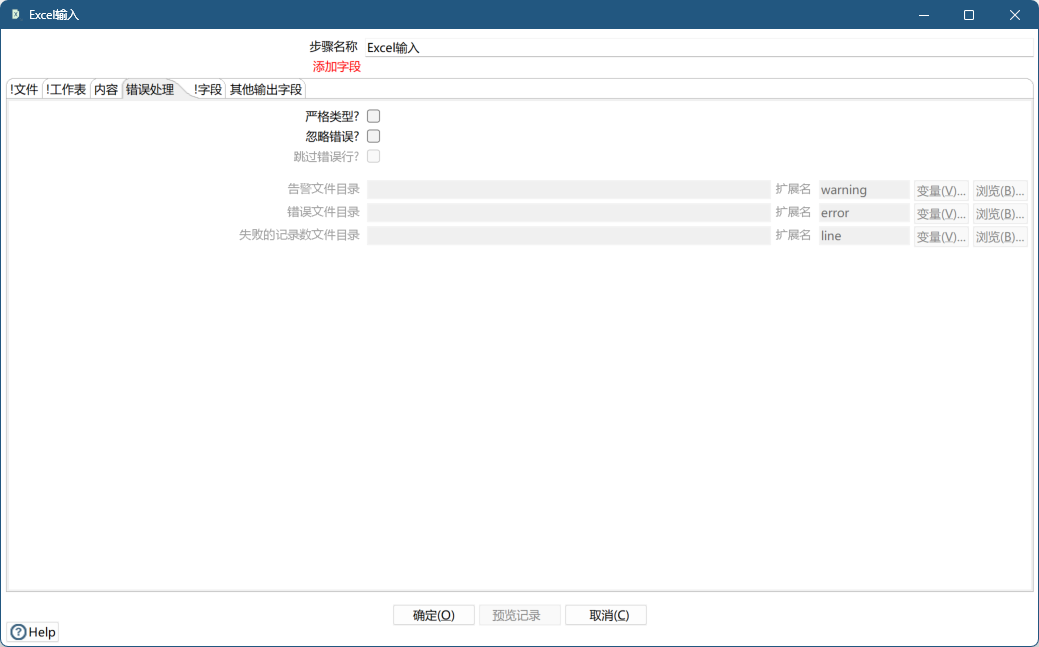The image size is (1039, 647).
Task: Click 预览记录 button
Action: 520,614
